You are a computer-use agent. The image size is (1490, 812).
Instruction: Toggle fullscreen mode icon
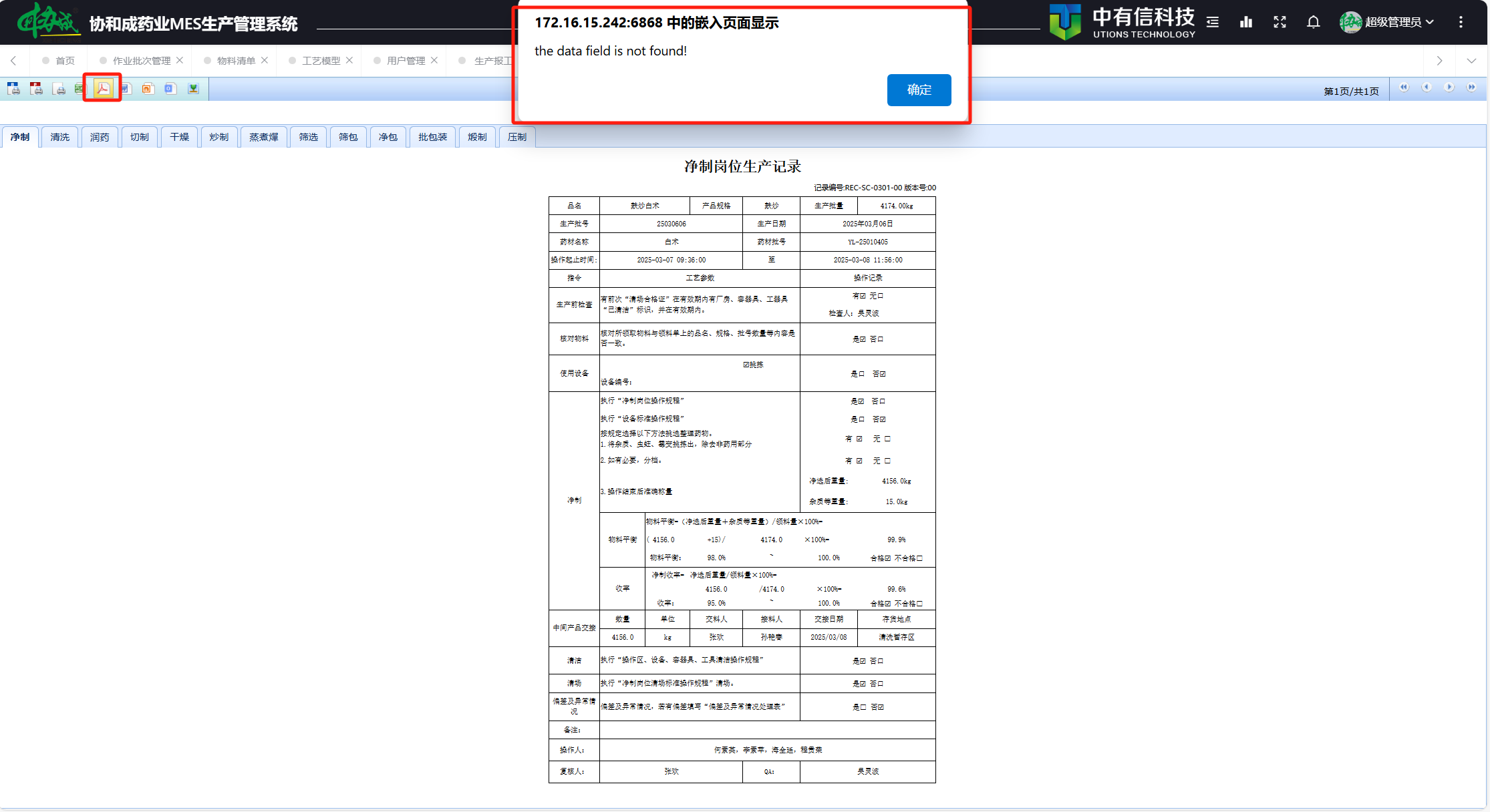1280,22
